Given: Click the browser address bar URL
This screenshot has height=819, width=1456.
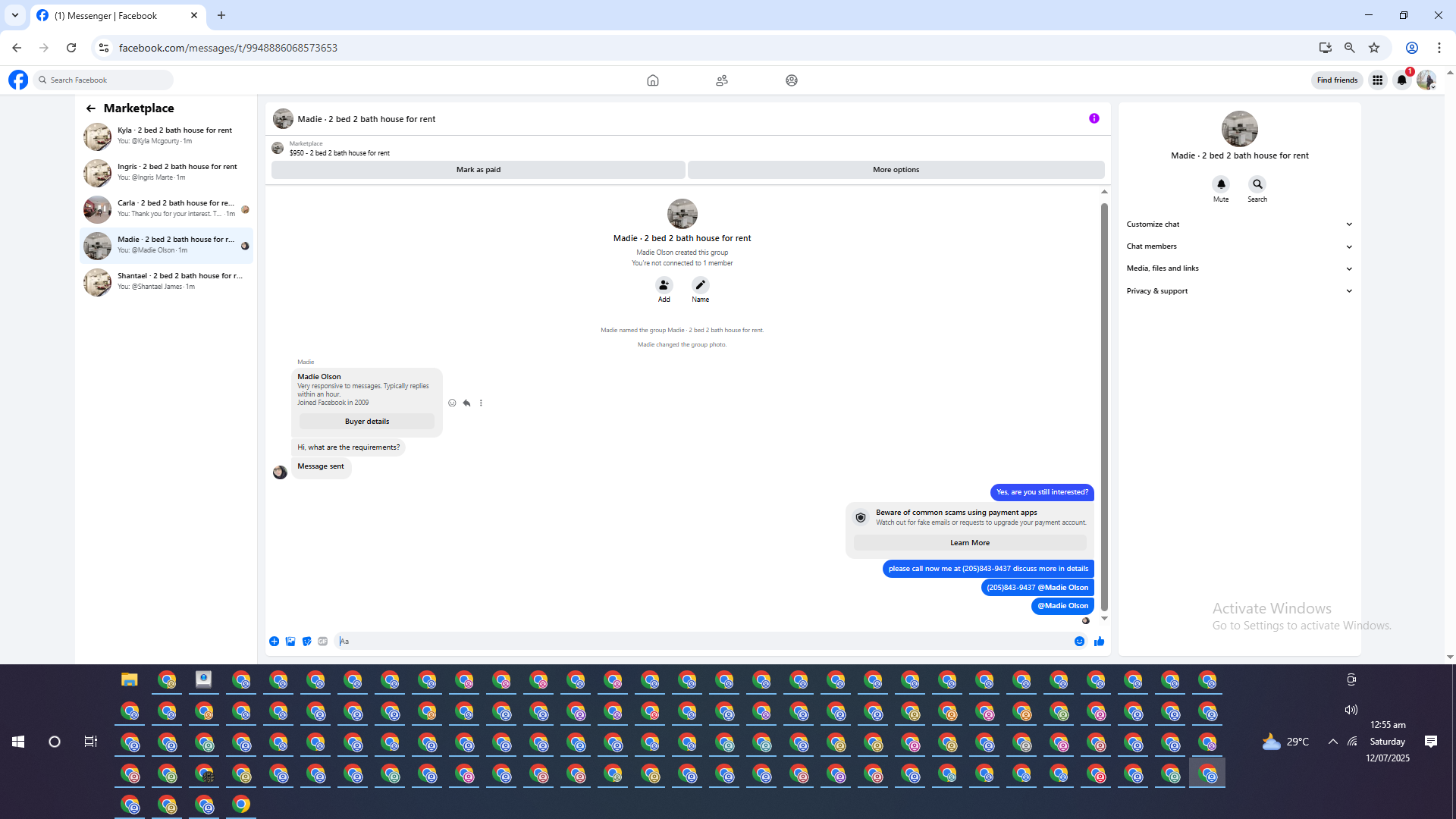Looking at the screenshot, I should pyautogui.click(x=228, y=48).
